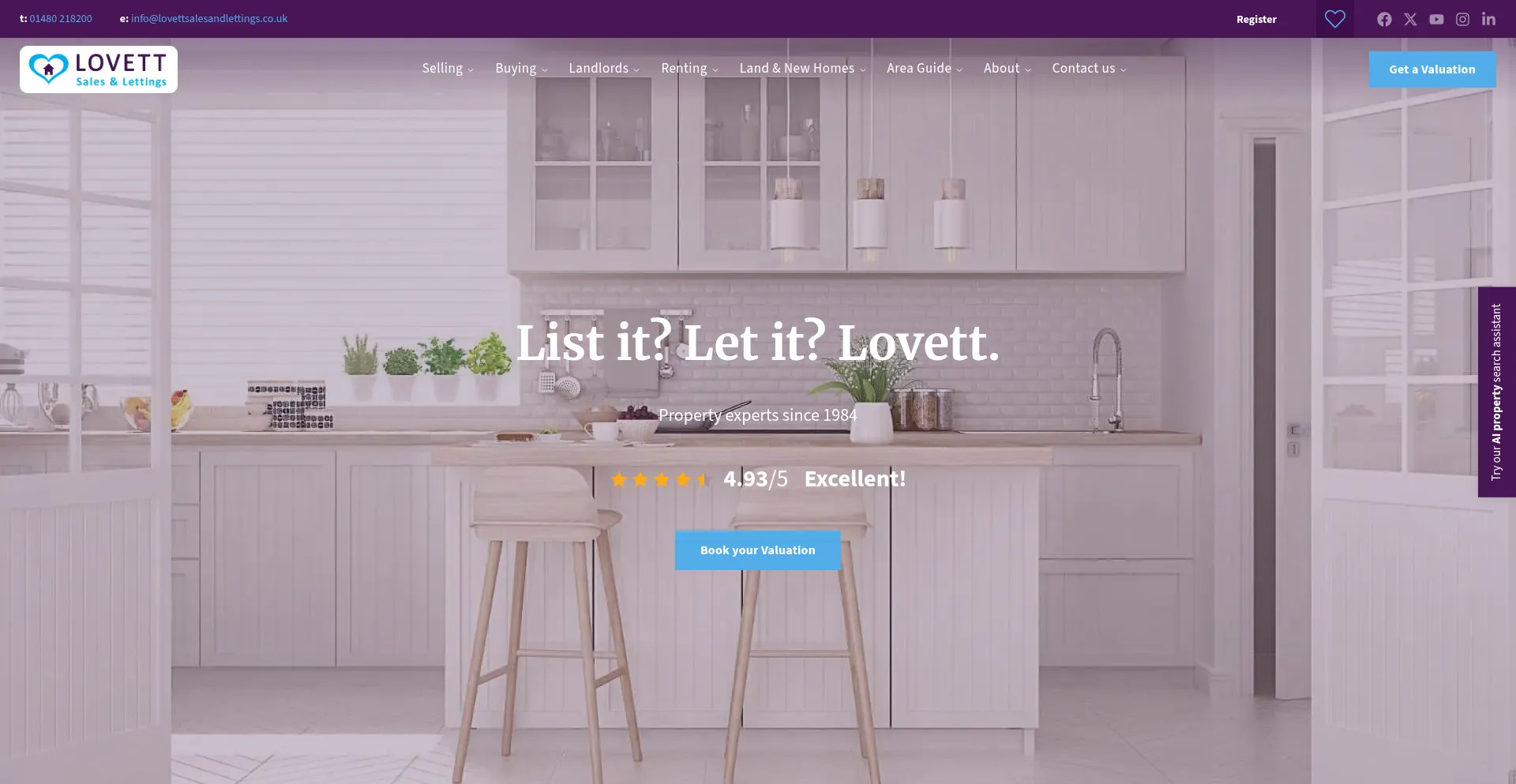Open the Facebook social icon
The height and width of the screenshot is (784, 1516).
point(1384,19)
